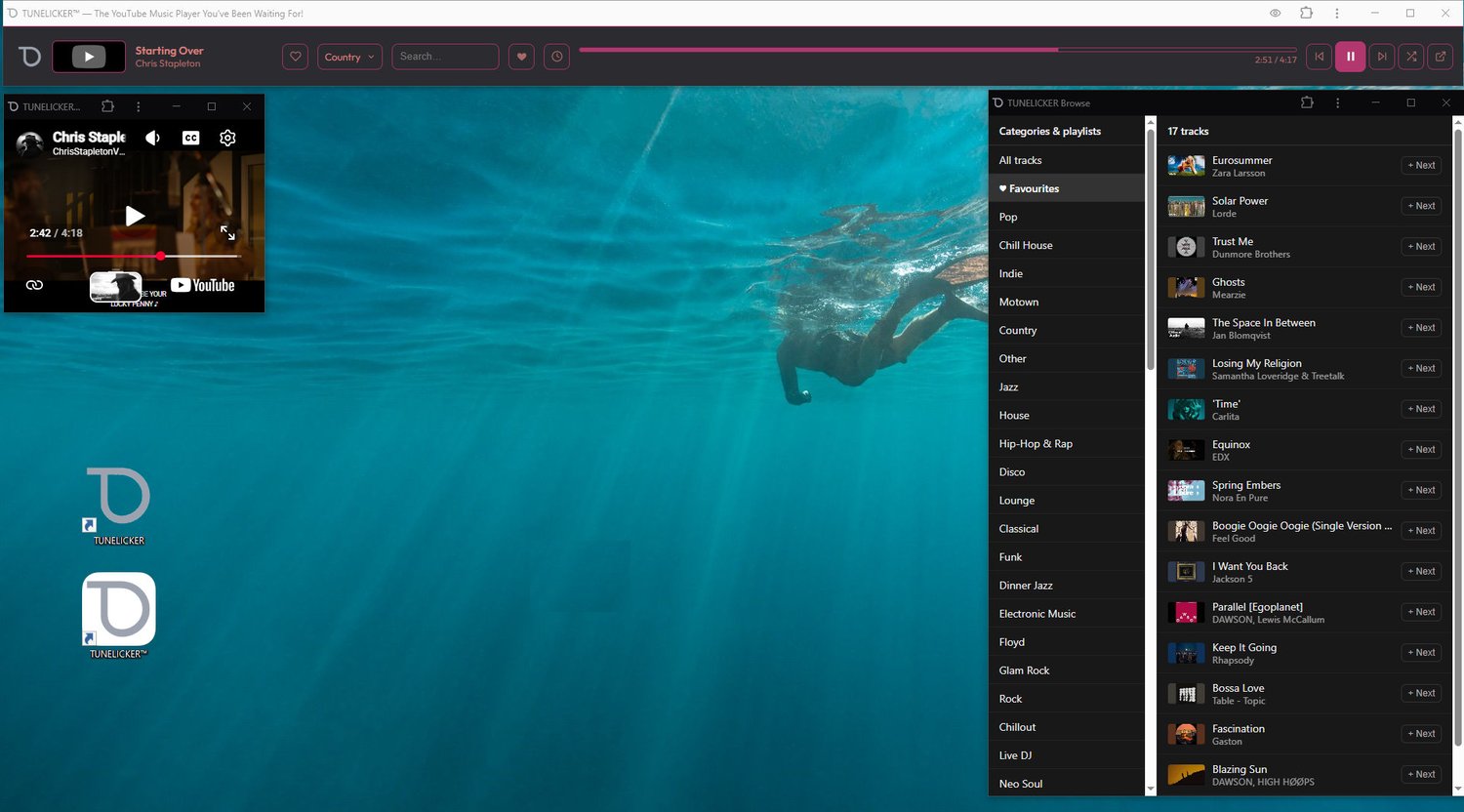Select All tracks in the categories list
This screenshot has width=1464, height=812.
click(1067, 160)
